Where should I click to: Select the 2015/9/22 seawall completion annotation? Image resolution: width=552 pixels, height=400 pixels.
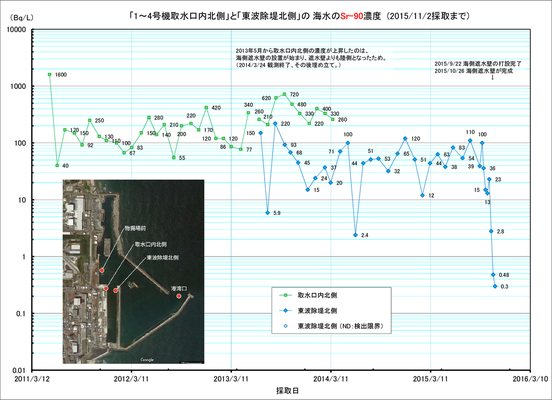tap(478, 64)
